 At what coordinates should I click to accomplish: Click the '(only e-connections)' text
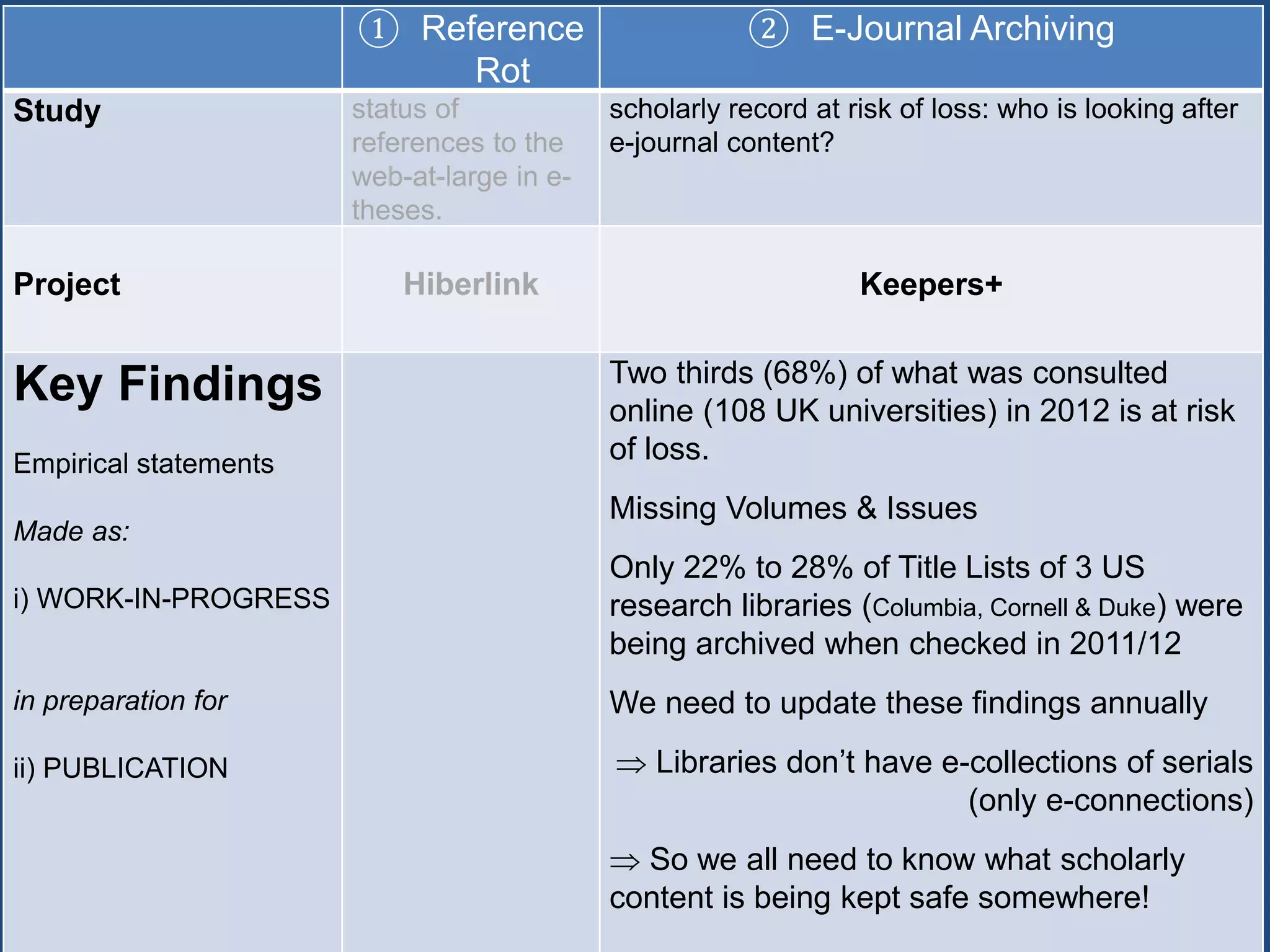(1111, 801)
